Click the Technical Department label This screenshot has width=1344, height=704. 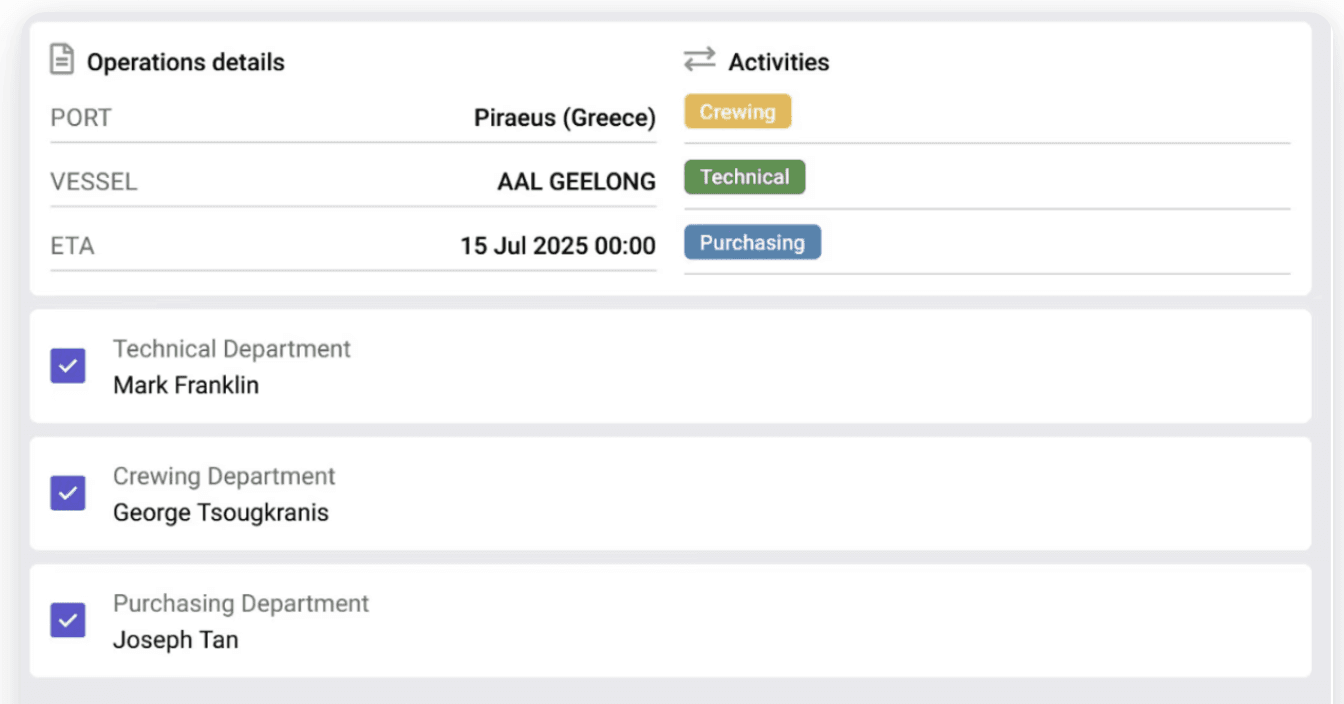click(x=231, y=349)
